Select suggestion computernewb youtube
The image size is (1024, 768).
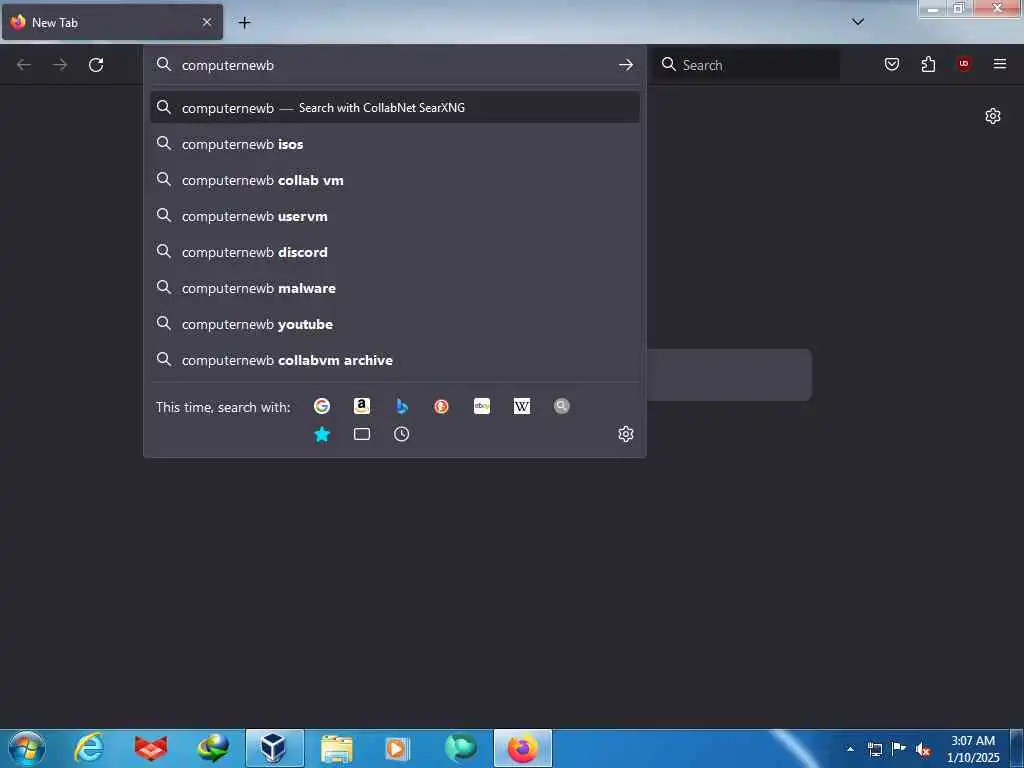tap(394, 324)
